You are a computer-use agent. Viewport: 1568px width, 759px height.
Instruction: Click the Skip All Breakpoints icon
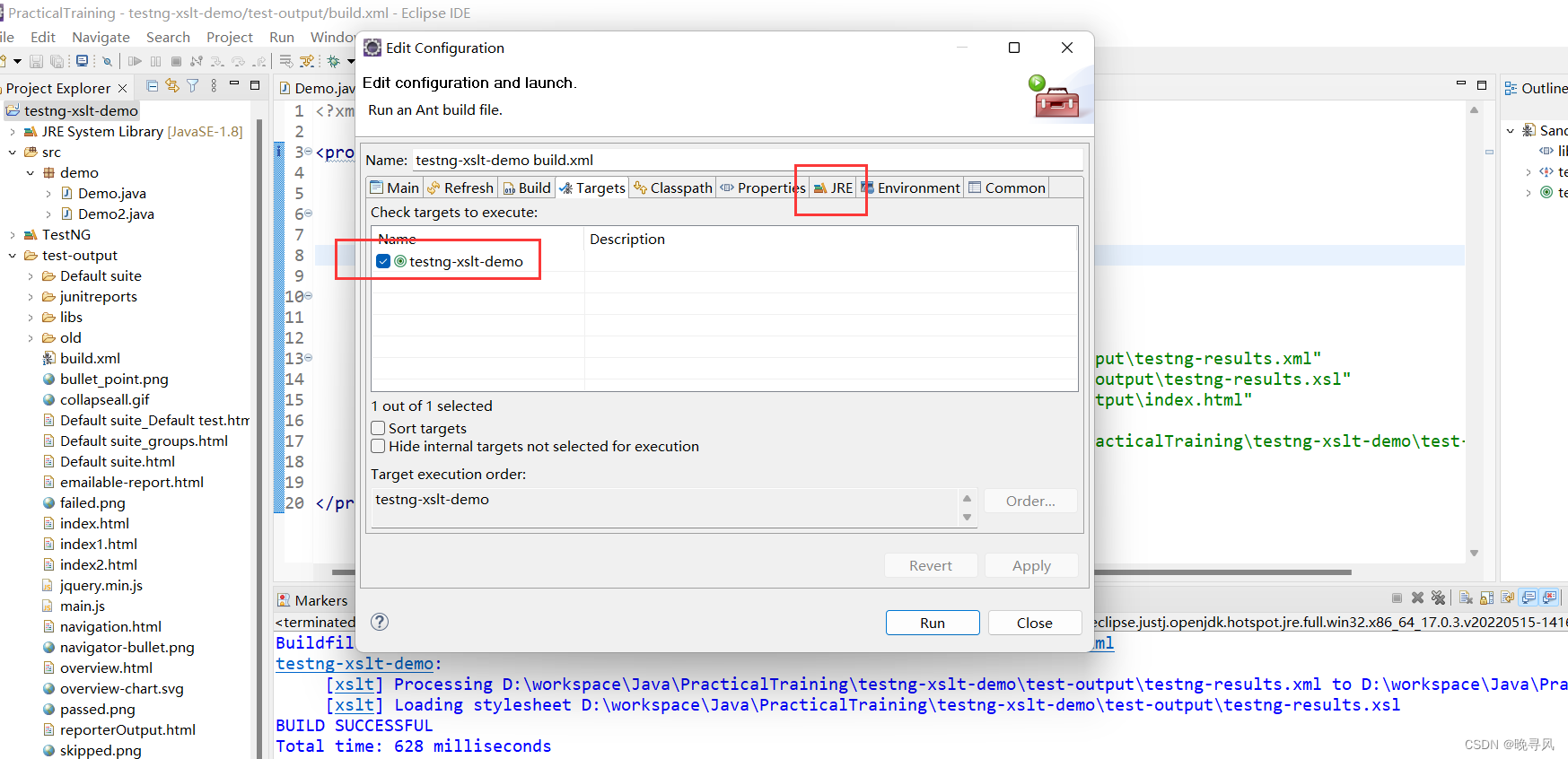107,61
